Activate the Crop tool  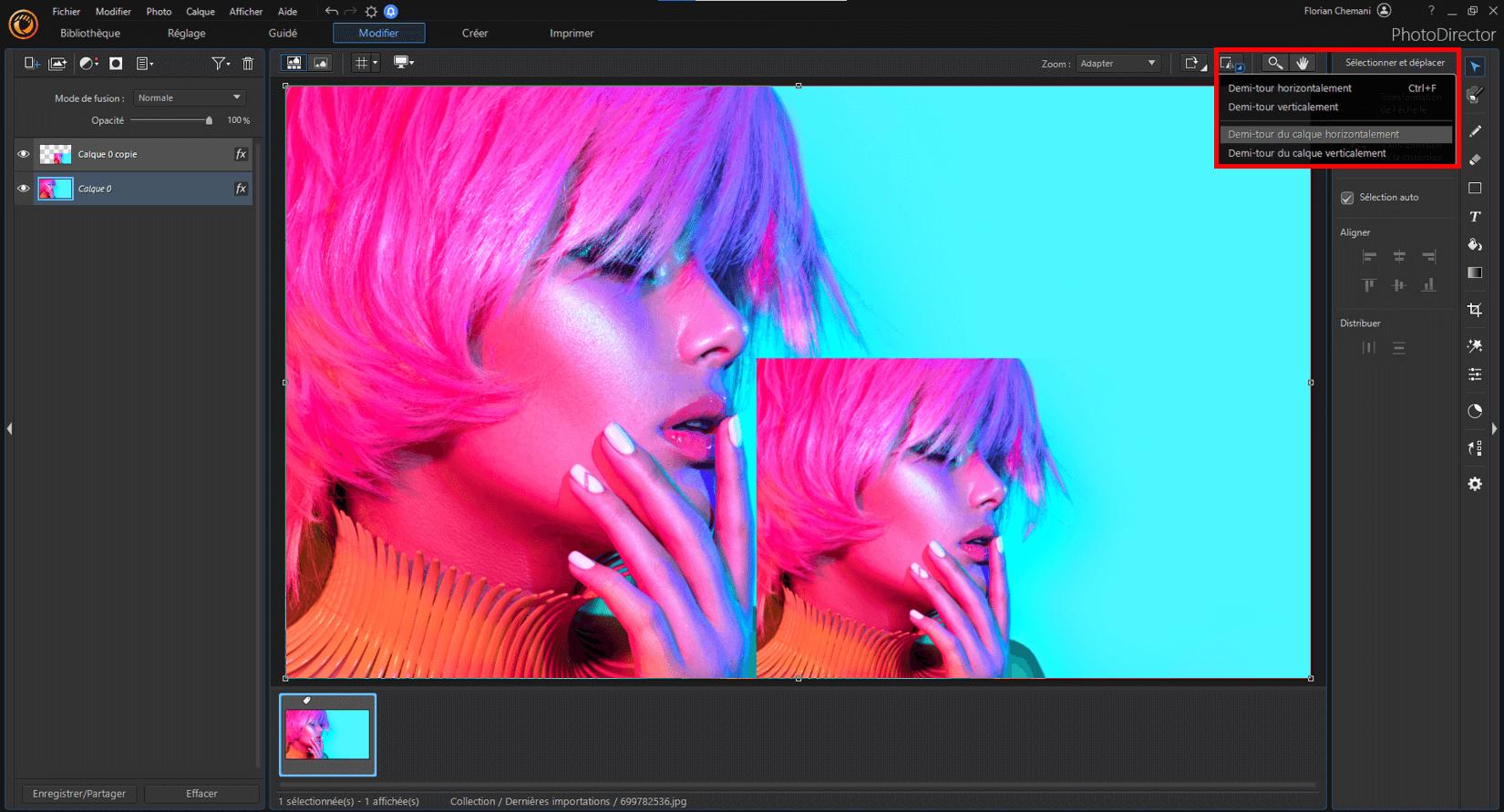[x=1475, y=310]
